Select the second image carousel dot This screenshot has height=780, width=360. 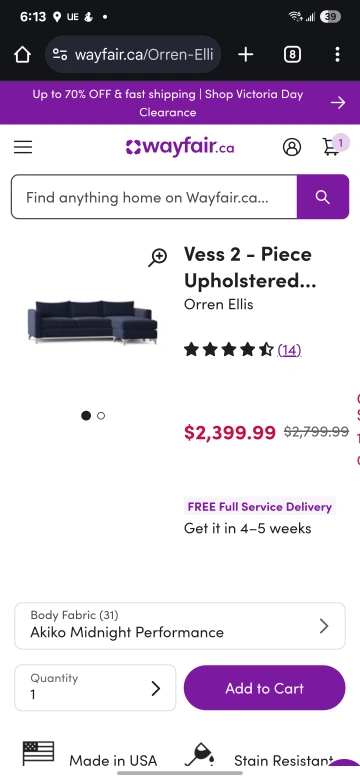tap(101, 415)
